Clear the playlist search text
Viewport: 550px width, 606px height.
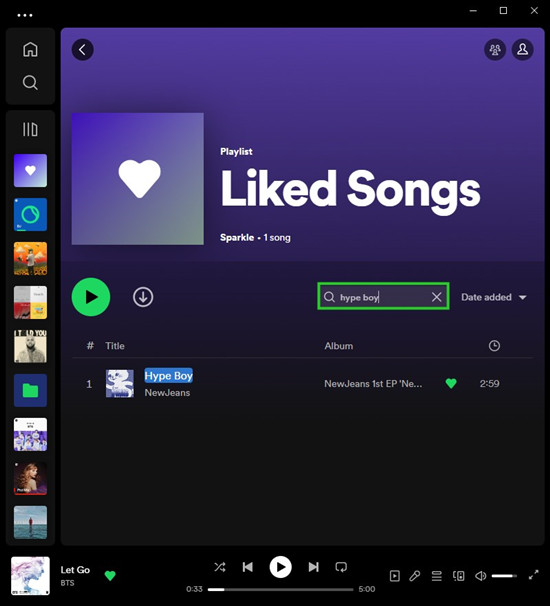tap(436, 297)
